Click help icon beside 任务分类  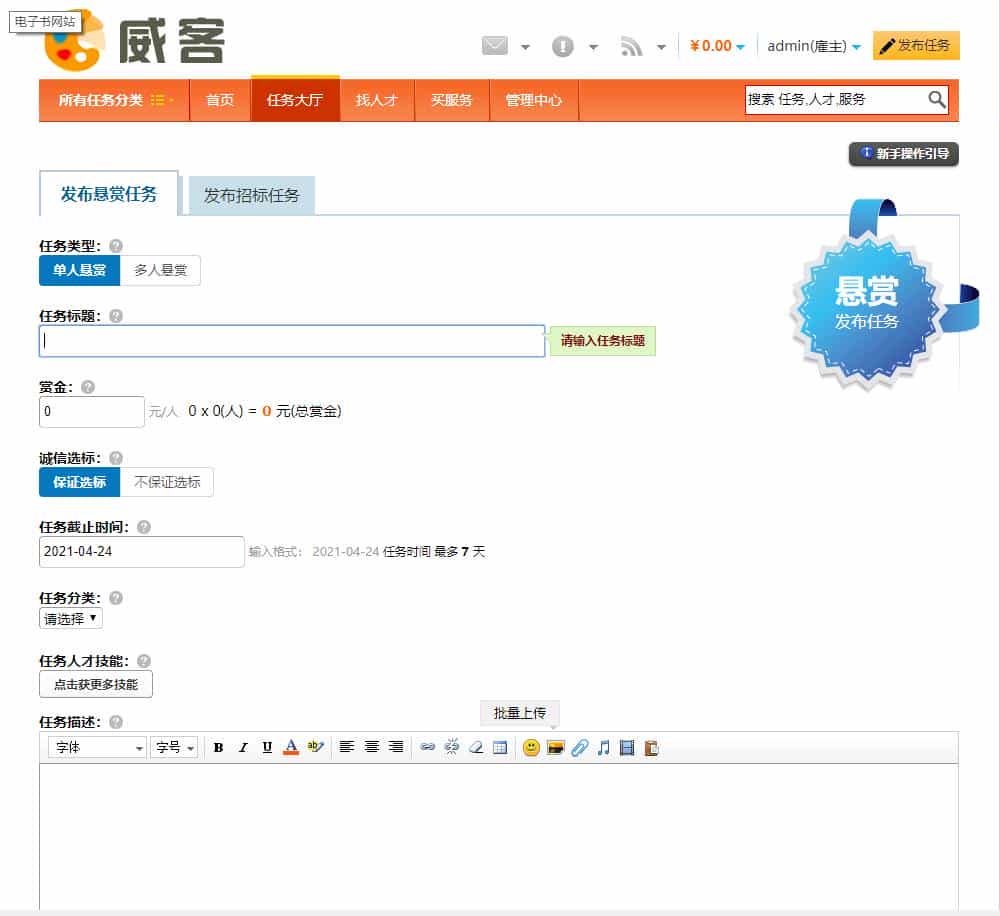tap(115, 598)
